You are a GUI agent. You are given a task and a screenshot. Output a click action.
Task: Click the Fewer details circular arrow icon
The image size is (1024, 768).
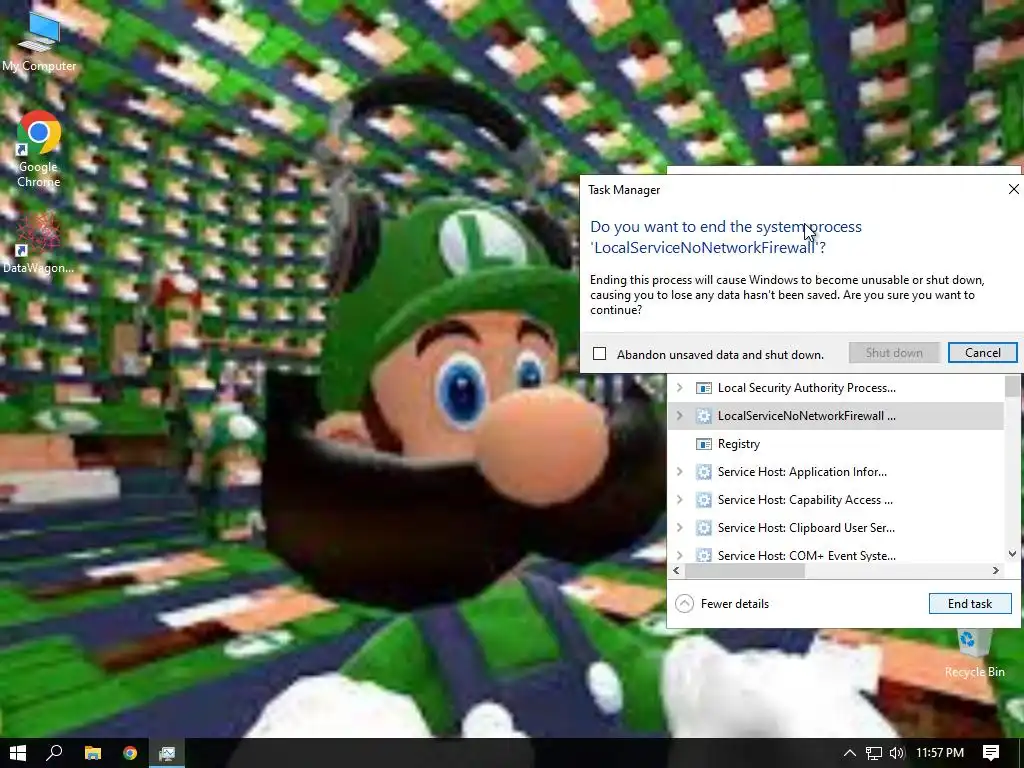tap(684, 603)
